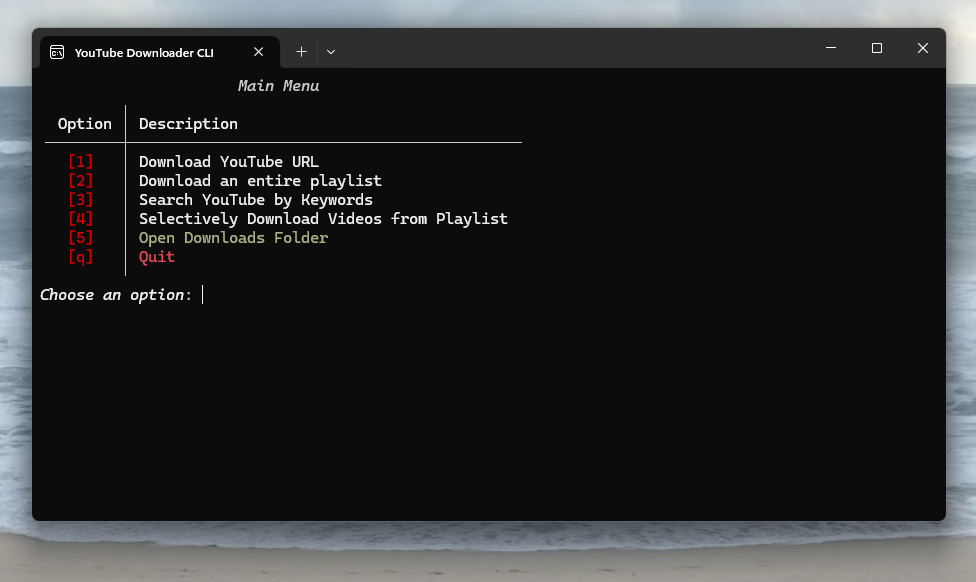Close the YouTube Downloader CLI tab
Image resolution: width=976 pixels, height=582 pixels.
coord(258,52)
